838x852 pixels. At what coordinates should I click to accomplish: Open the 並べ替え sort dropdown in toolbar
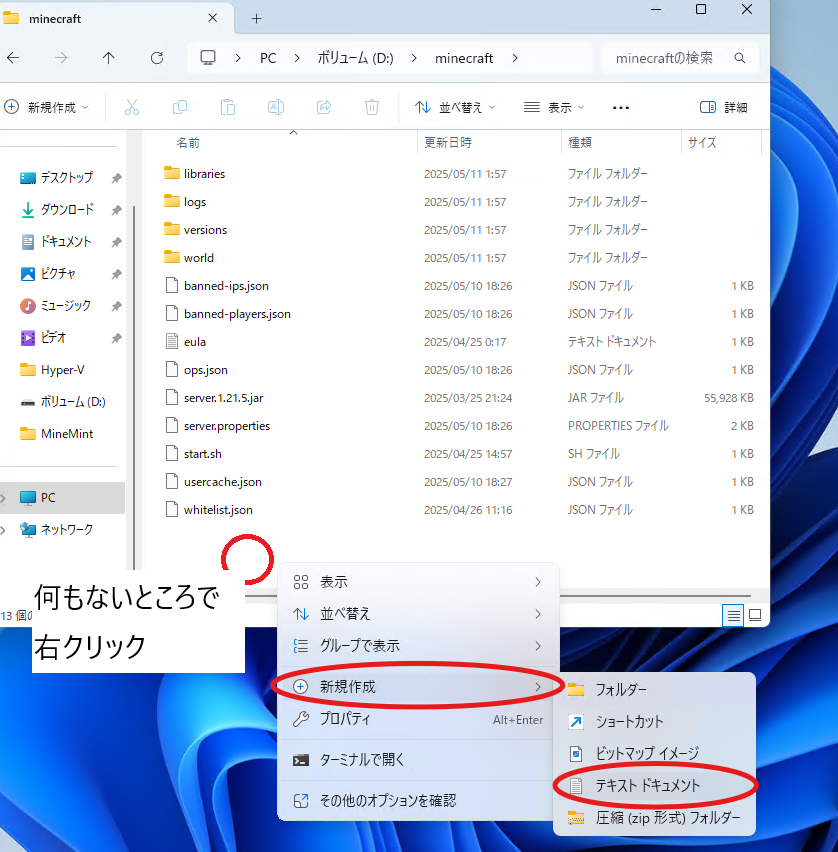[455, 108]
